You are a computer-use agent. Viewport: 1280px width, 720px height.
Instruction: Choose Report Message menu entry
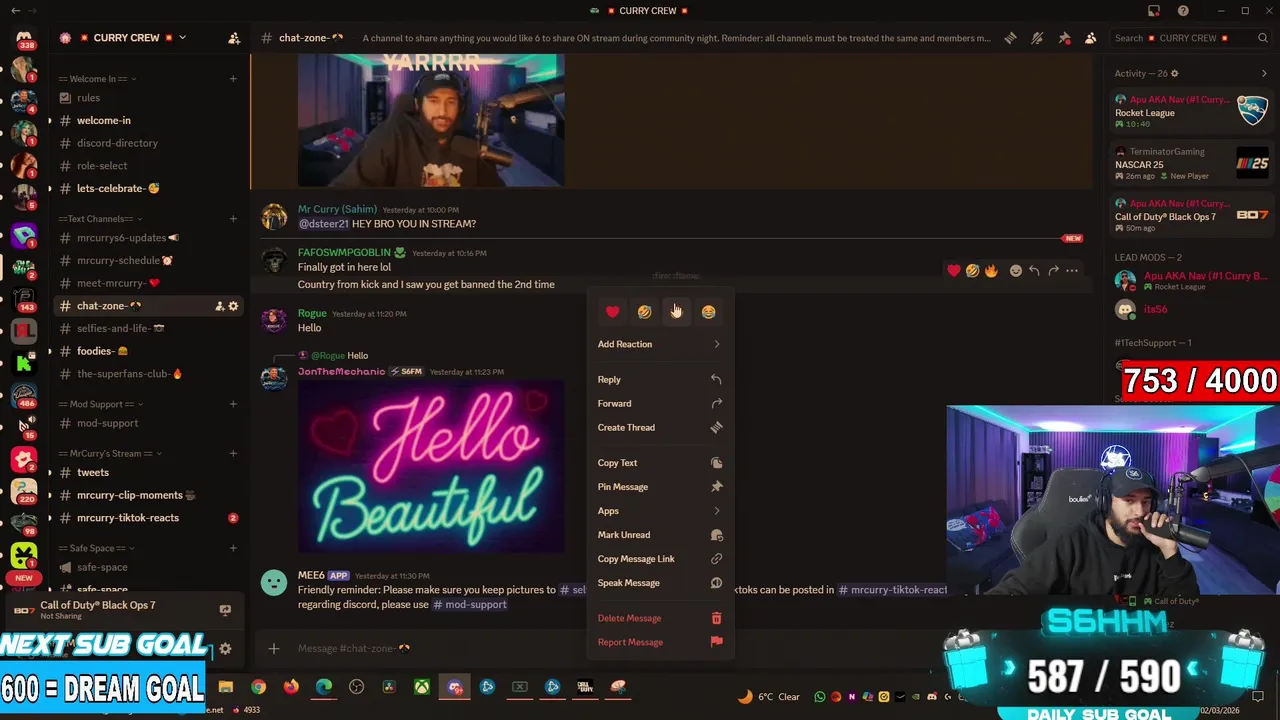coord(660,642)
